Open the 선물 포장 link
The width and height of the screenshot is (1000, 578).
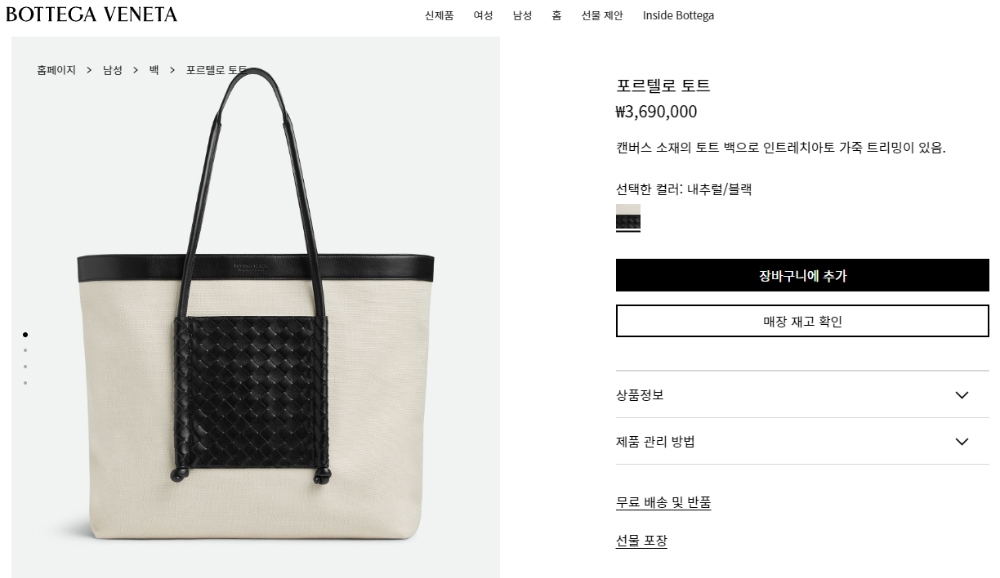(641, 541)
